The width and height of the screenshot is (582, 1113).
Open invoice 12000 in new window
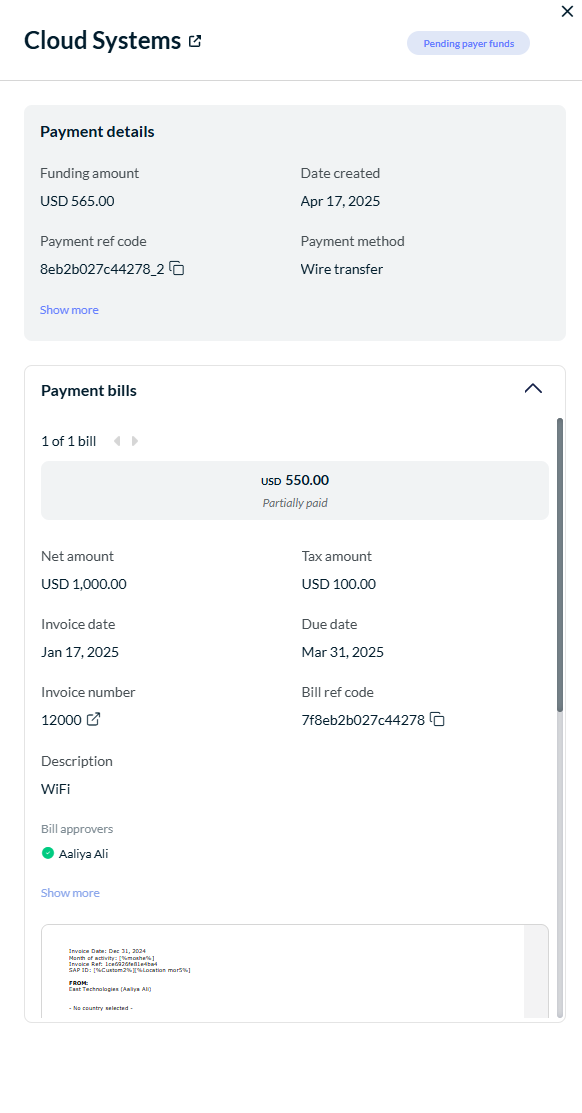click(x=94, y=720)
